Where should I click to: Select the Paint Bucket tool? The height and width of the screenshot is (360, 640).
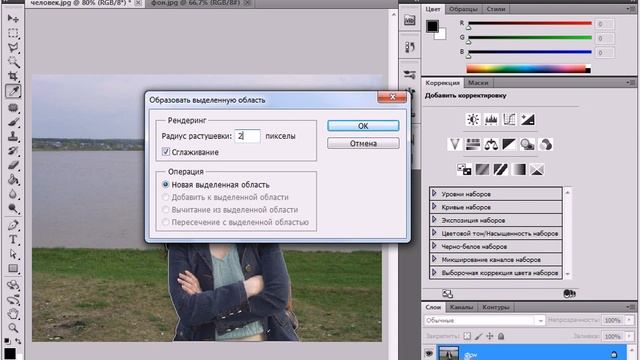(13, 179)
